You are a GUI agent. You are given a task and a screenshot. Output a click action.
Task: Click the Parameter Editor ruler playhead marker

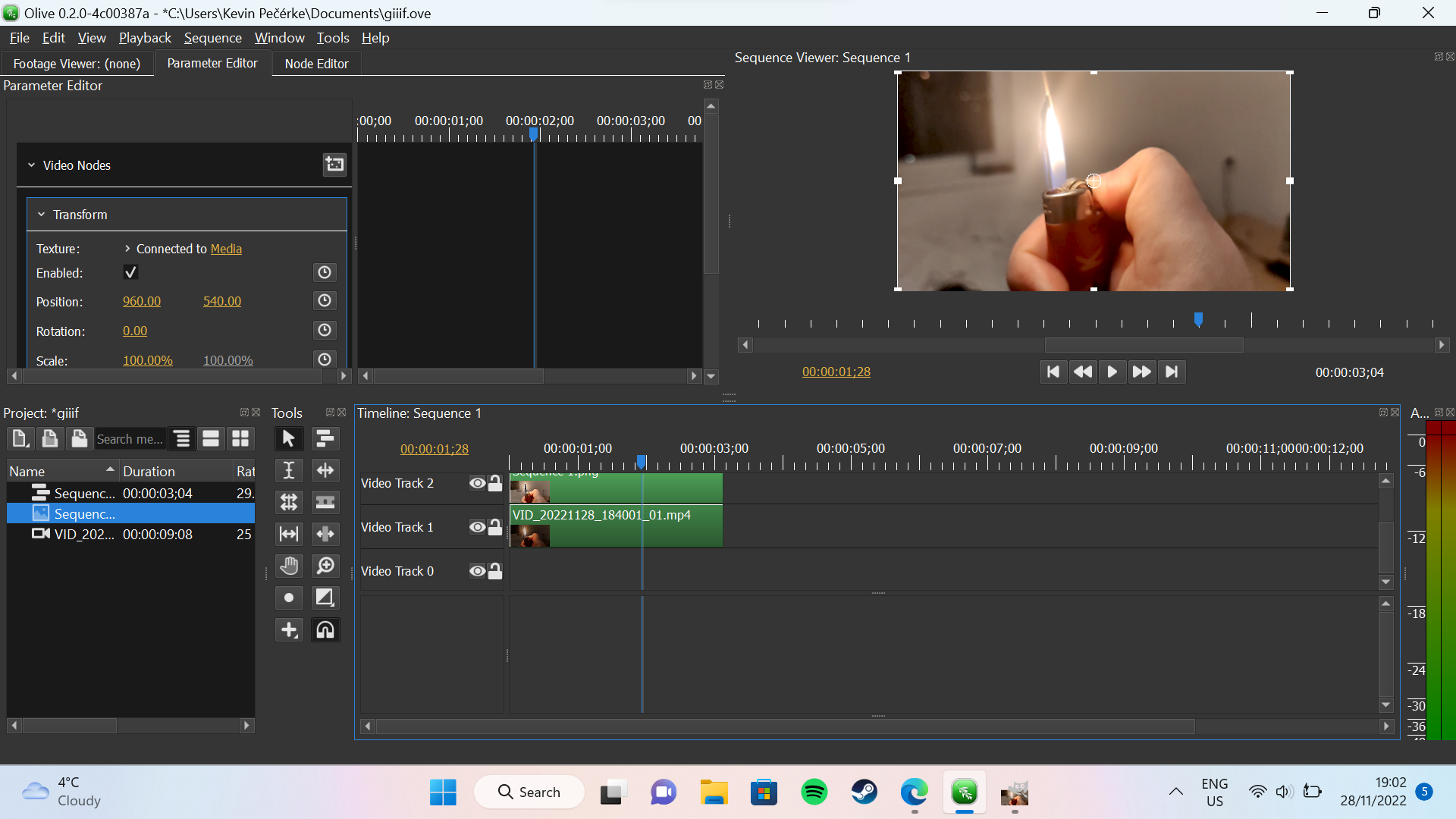[x=534, y=134]
